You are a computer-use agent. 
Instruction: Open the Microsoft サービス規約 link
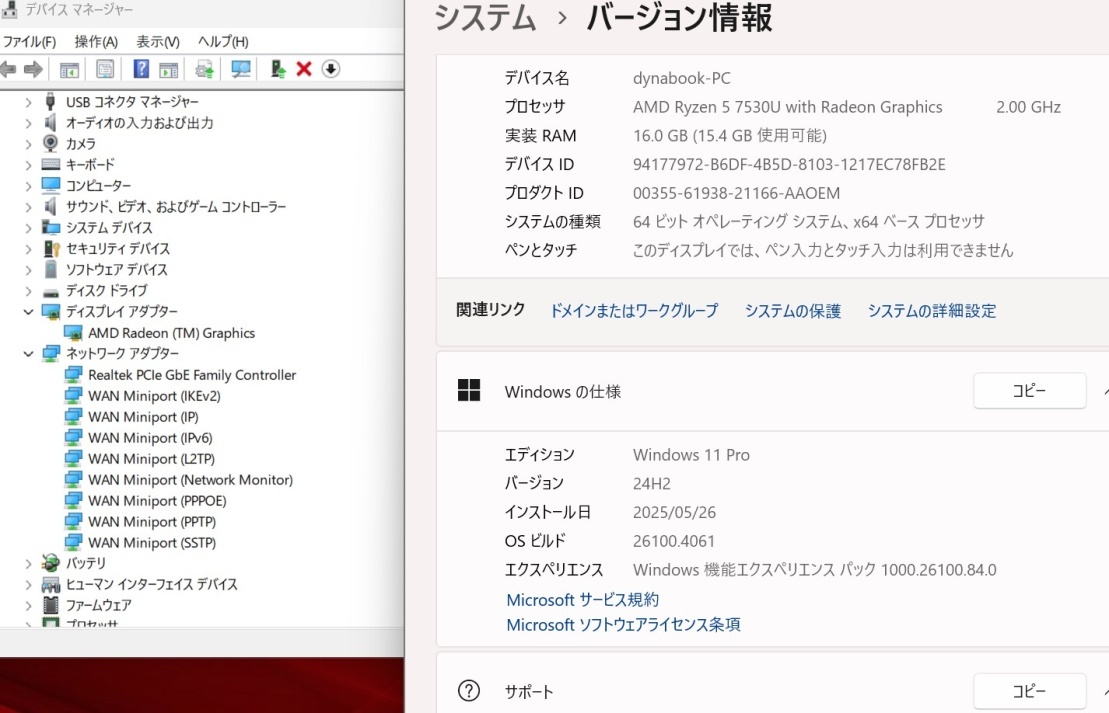581,600
